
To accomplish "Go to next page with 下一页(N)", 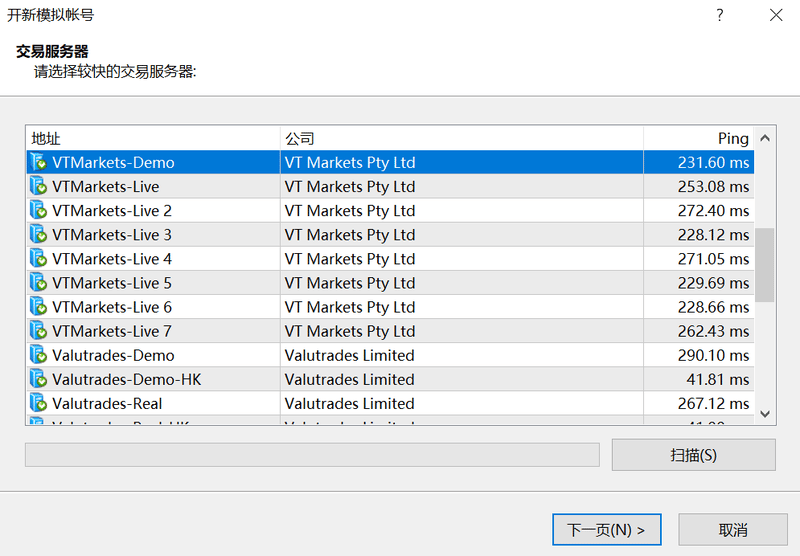I will (x=606, y=530).
